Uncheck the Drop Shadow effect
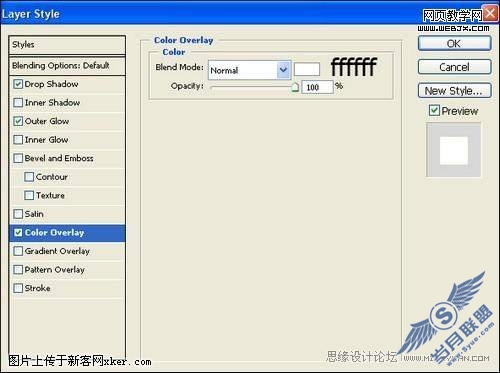The height and width of the screenshot is (373, 500). point(18,84)
